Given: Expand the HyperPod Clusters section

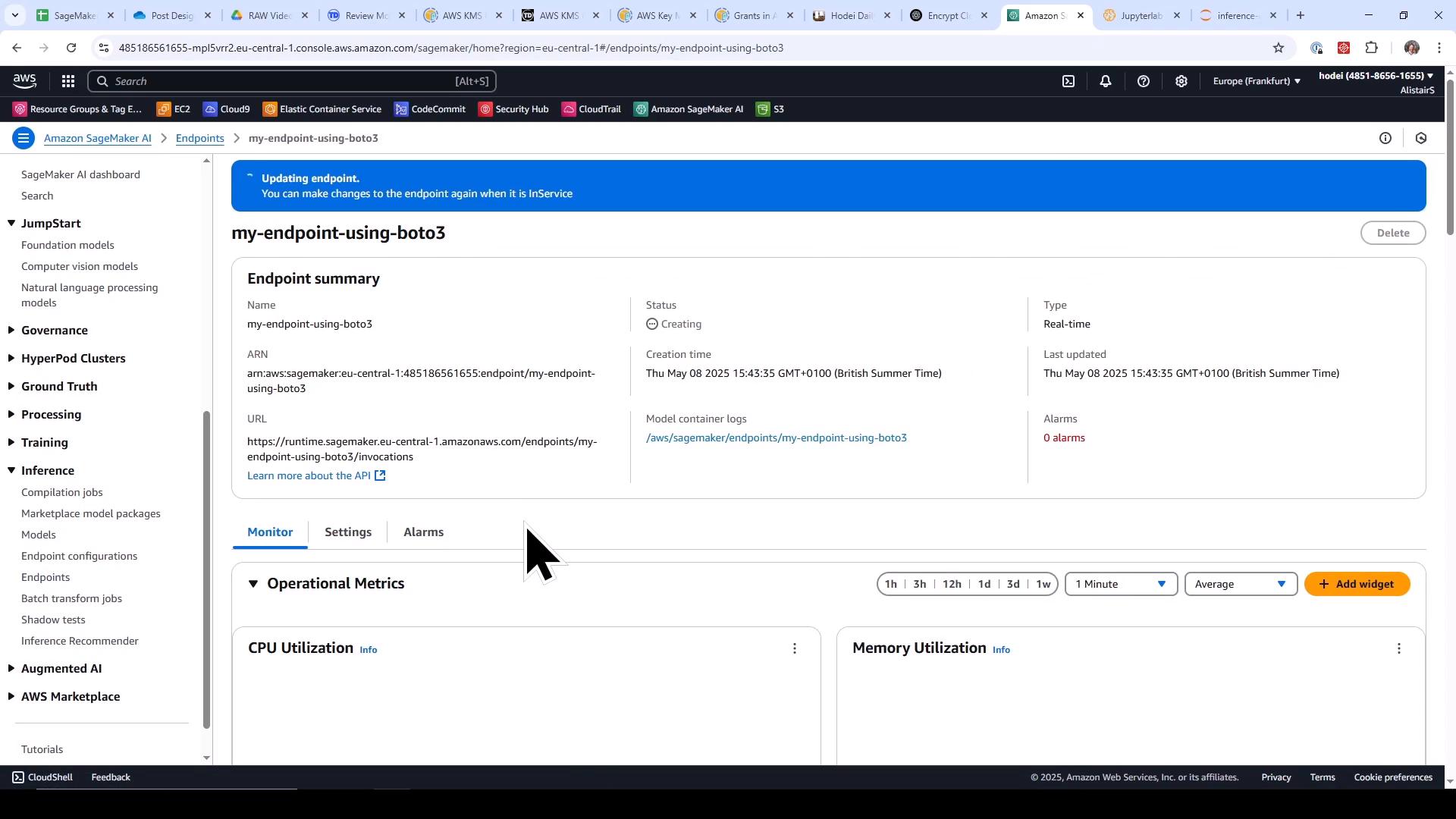Looking at the screenshot, I should (11, 359).
